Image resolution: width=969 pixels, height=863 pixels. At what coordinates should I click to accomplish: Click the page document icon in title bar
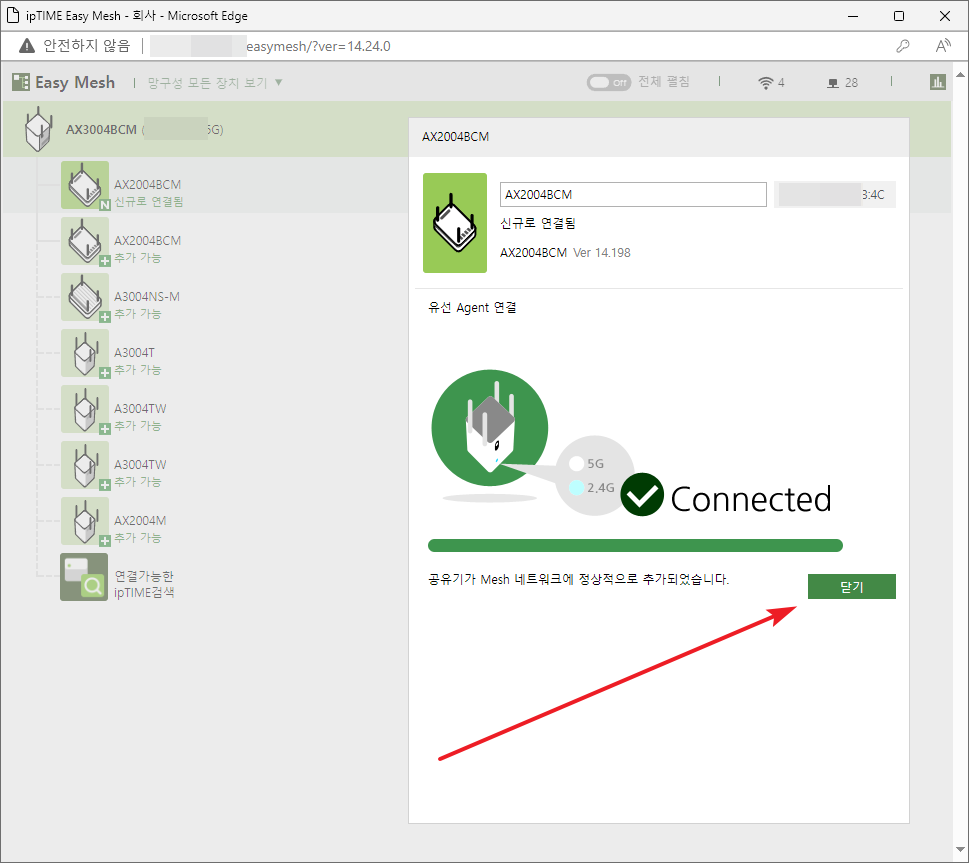[12, 15]
